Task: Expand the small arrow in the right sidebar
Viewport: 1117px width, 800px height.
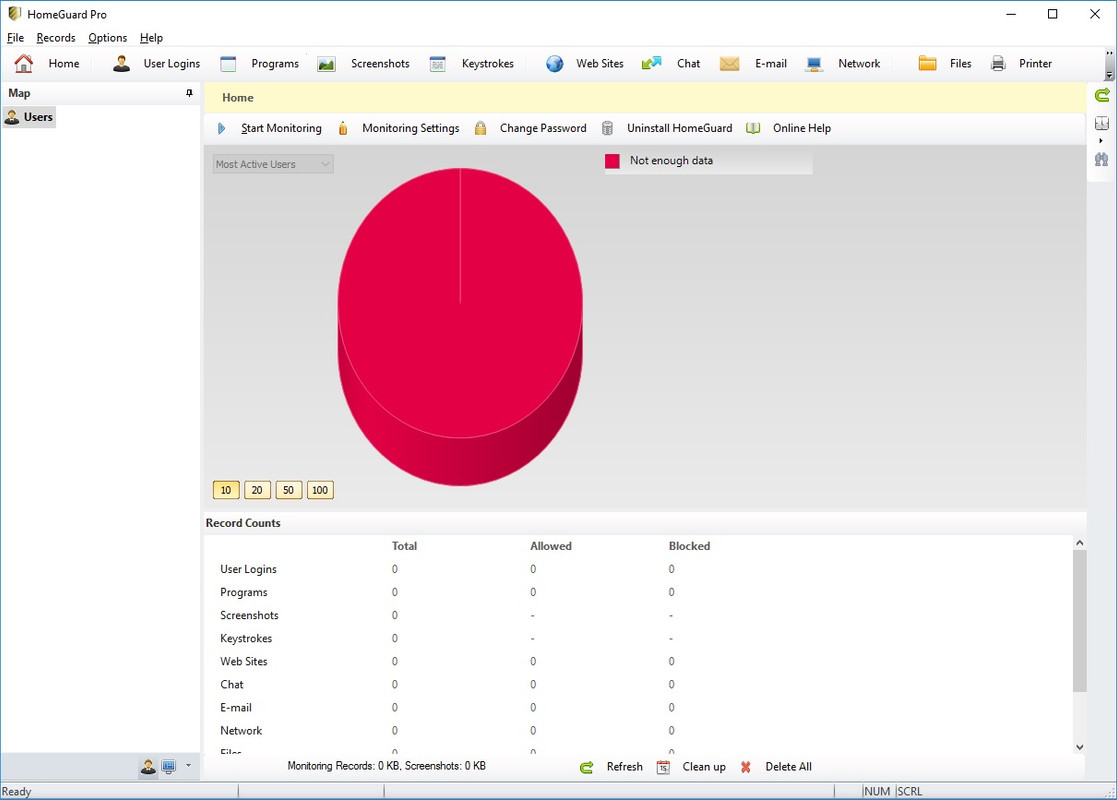Action: 1101,141
